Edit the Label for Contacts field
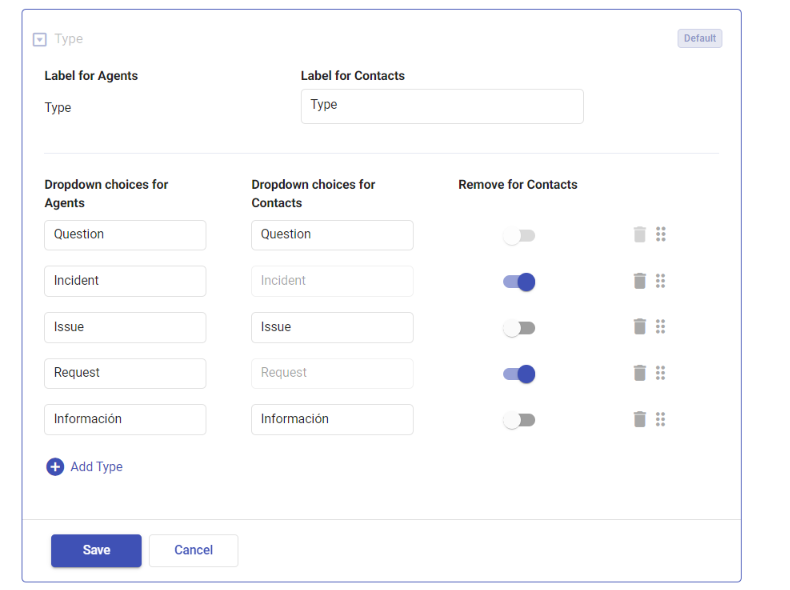 click(442, 106)
